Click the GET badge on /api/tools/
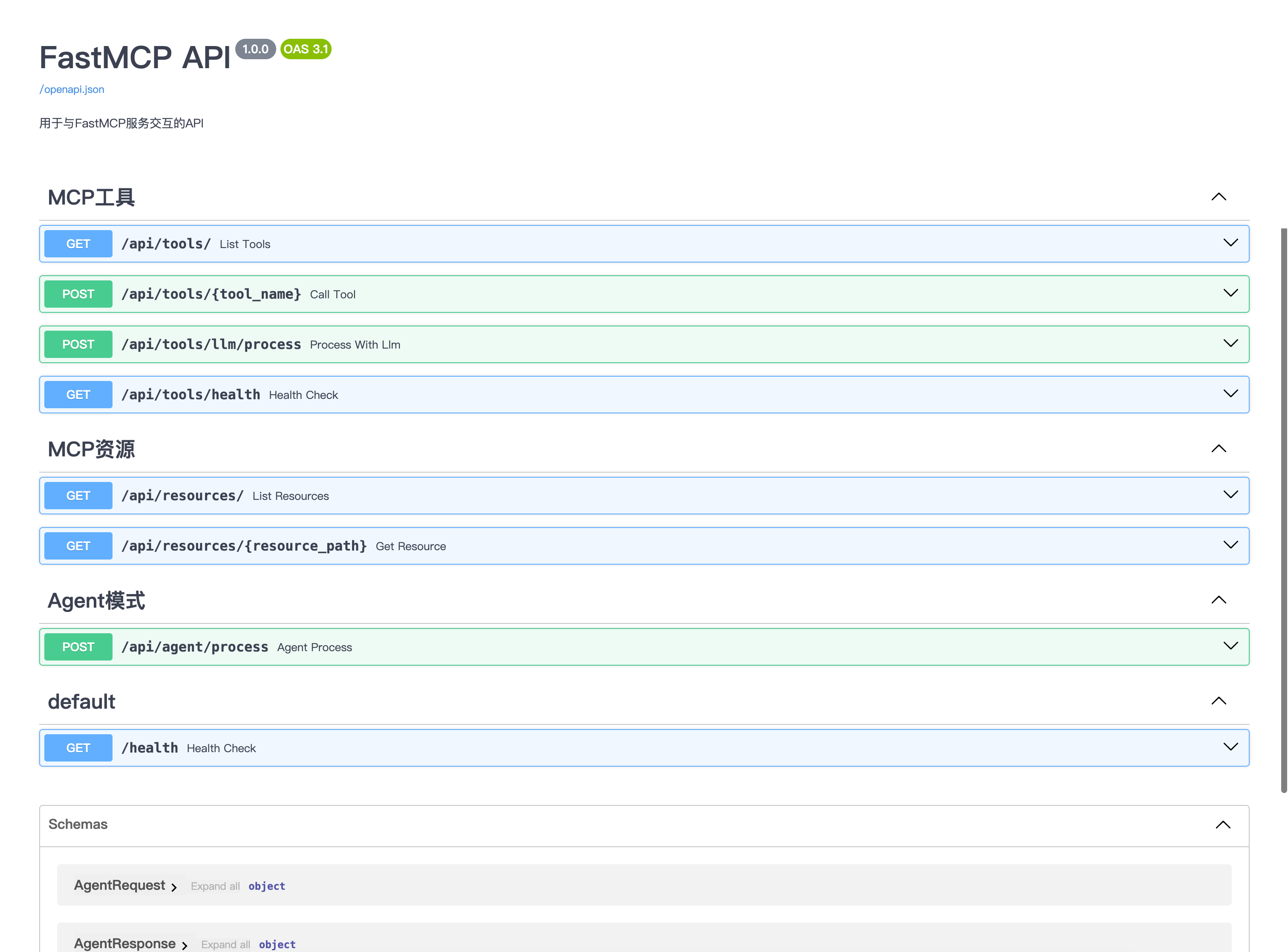1288x952 pixels. point(78,243)
